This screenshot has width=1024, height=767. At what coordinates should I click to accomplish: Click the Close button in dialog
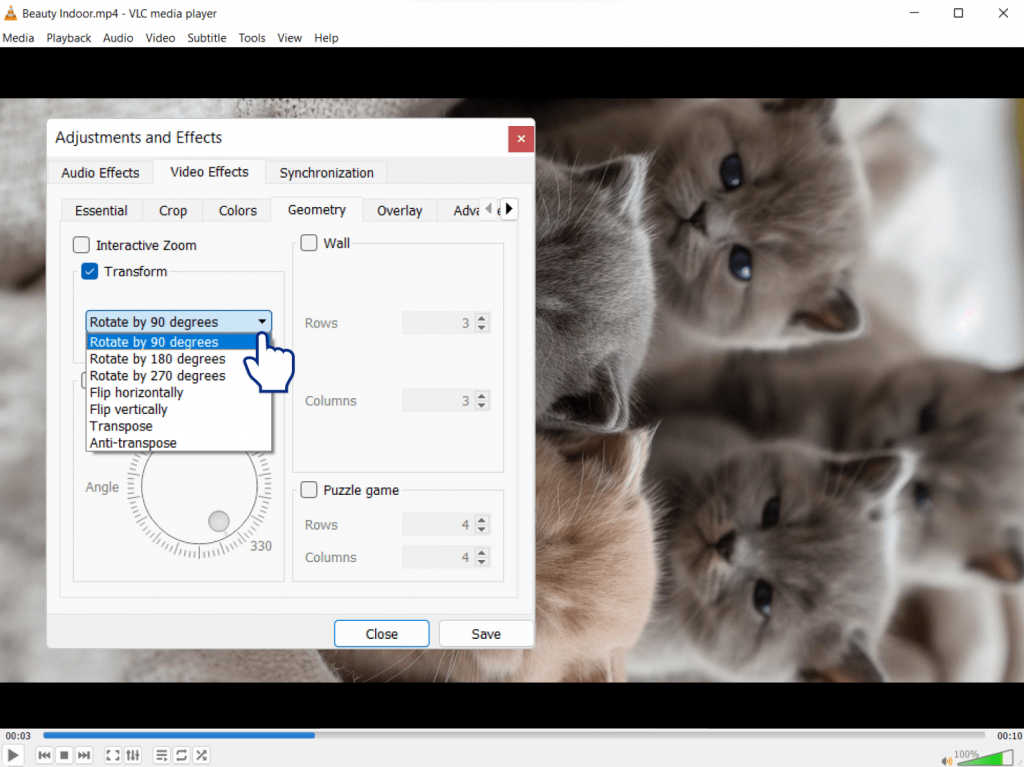pyautogui.click(x=381, y=634)
